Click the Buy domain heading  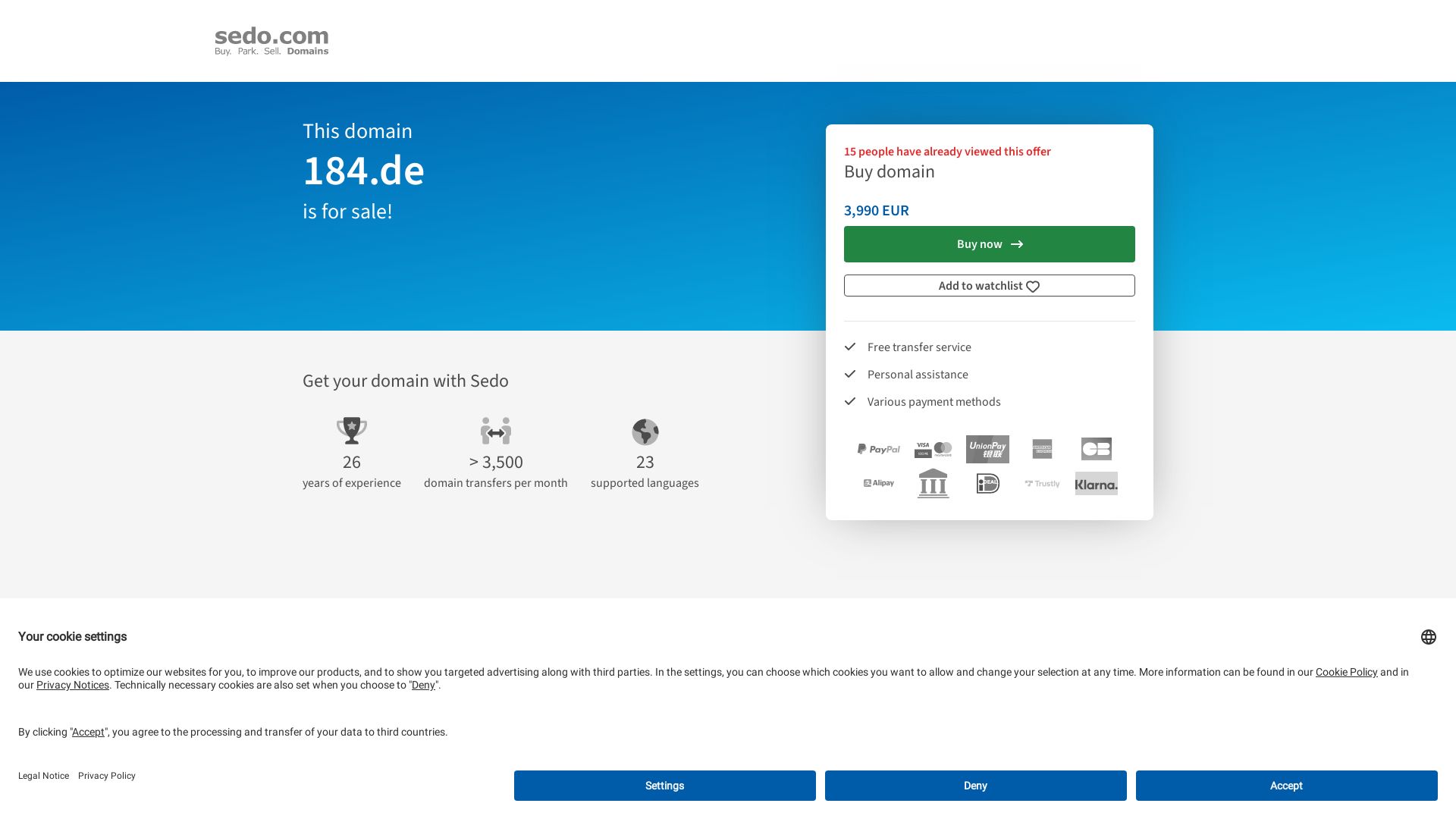click(x=890, y=171)
